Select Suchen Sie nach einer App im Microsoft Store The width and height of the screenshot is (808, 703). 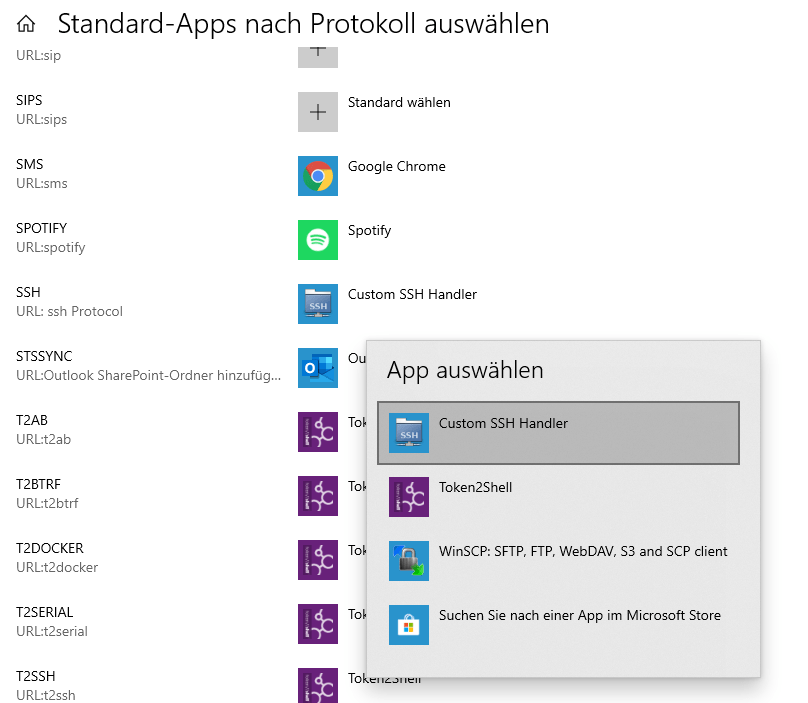[558, 625]
